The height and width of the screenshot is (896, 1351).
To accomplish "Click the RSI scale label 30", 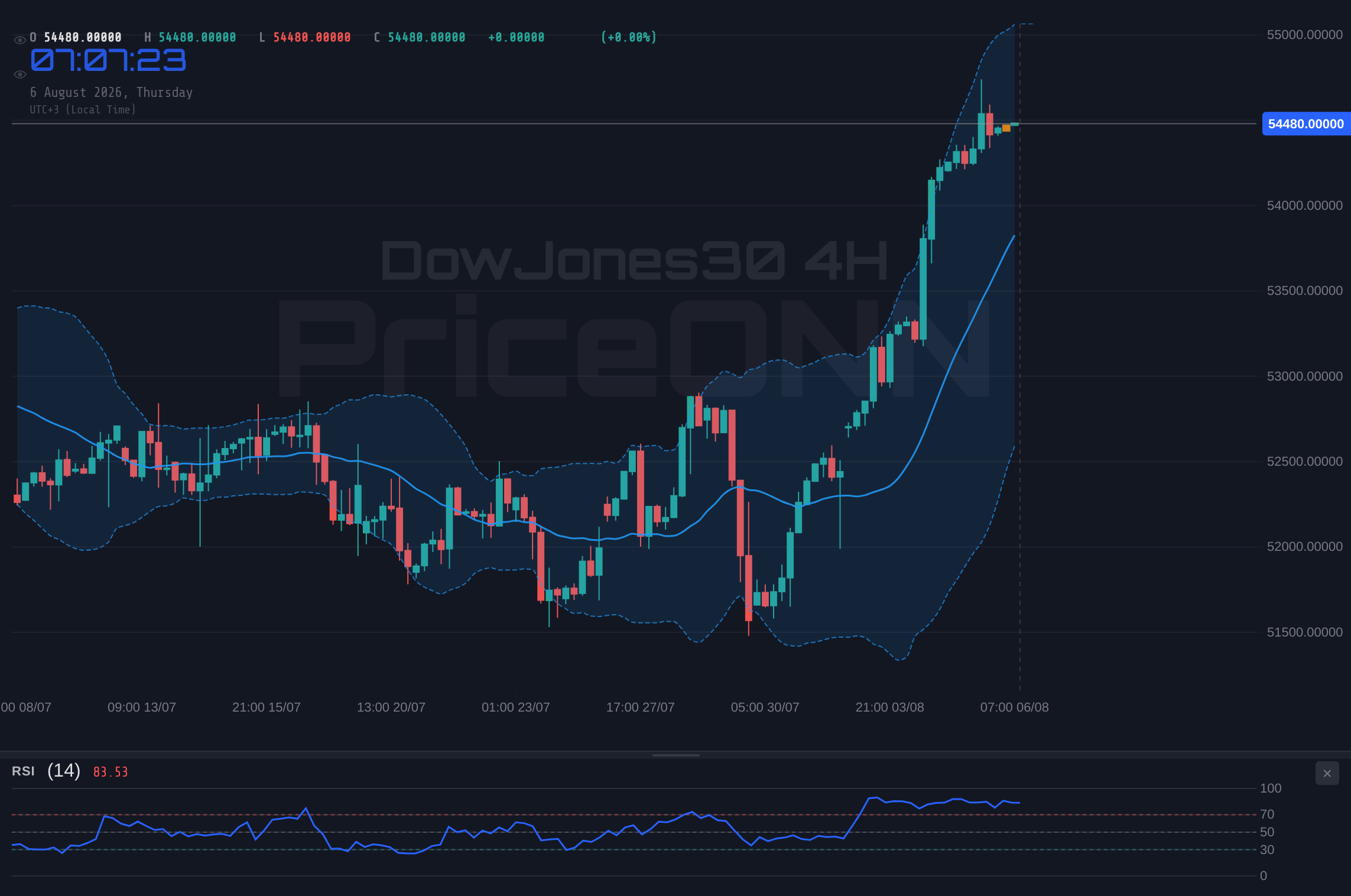I will (1267, 850).
